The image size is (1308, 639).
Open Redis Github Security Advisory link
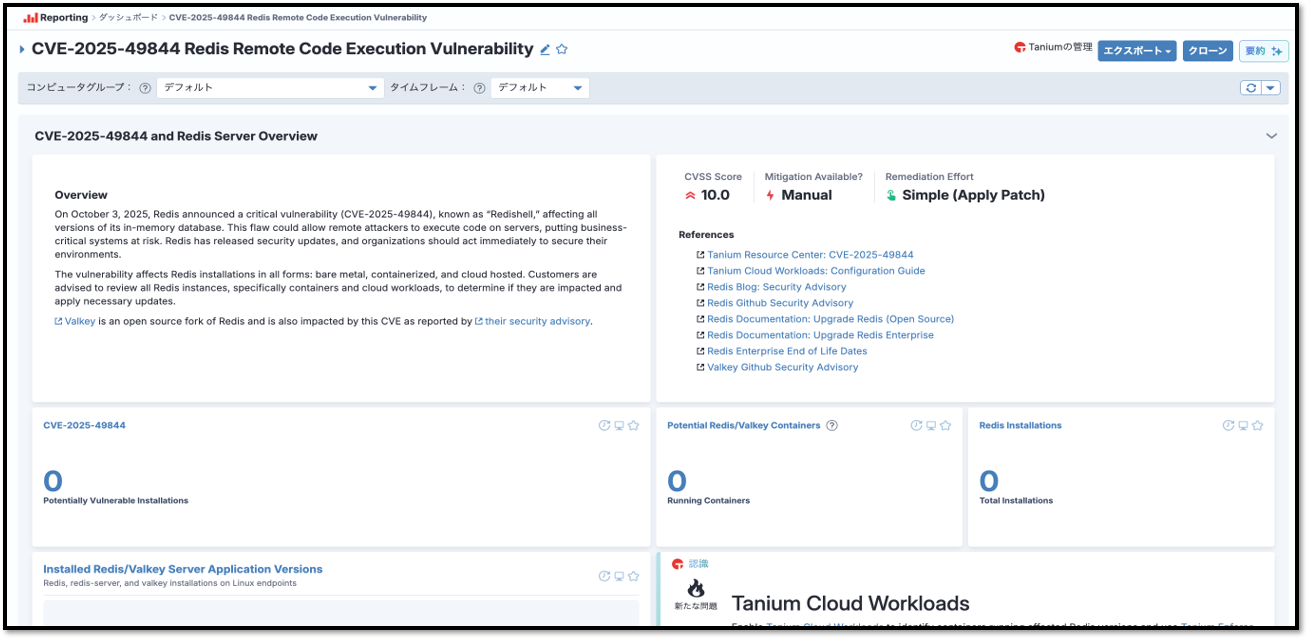[780, 303]
